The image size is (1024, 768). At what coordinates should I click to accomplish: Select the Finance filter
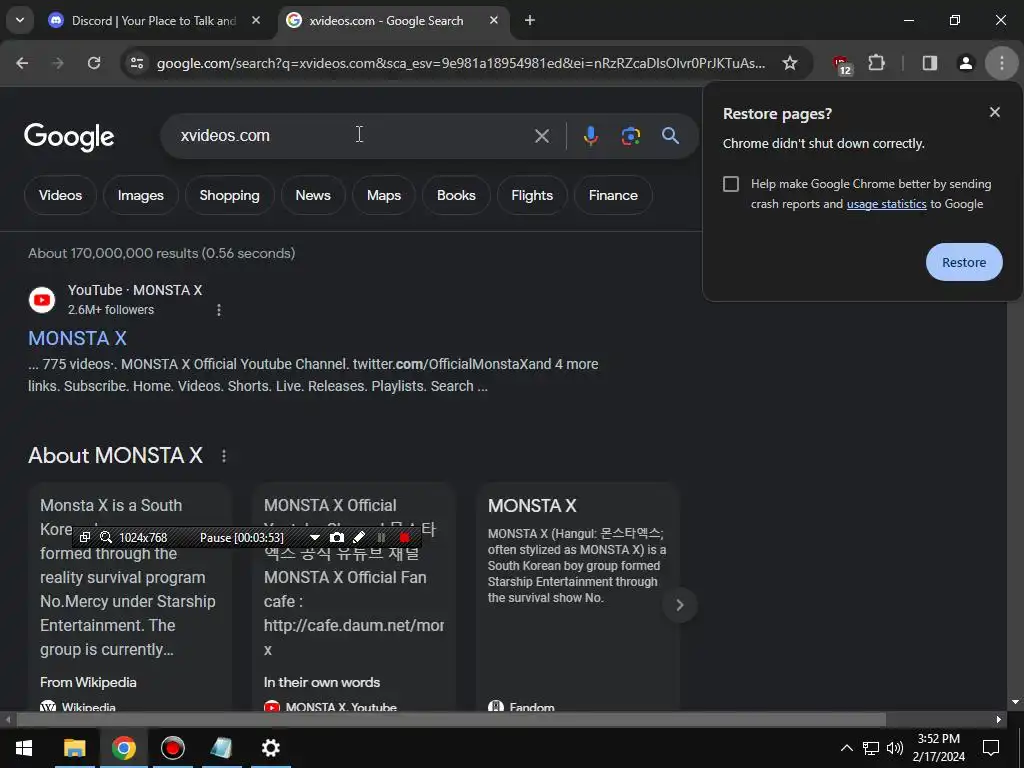point(613,195)
